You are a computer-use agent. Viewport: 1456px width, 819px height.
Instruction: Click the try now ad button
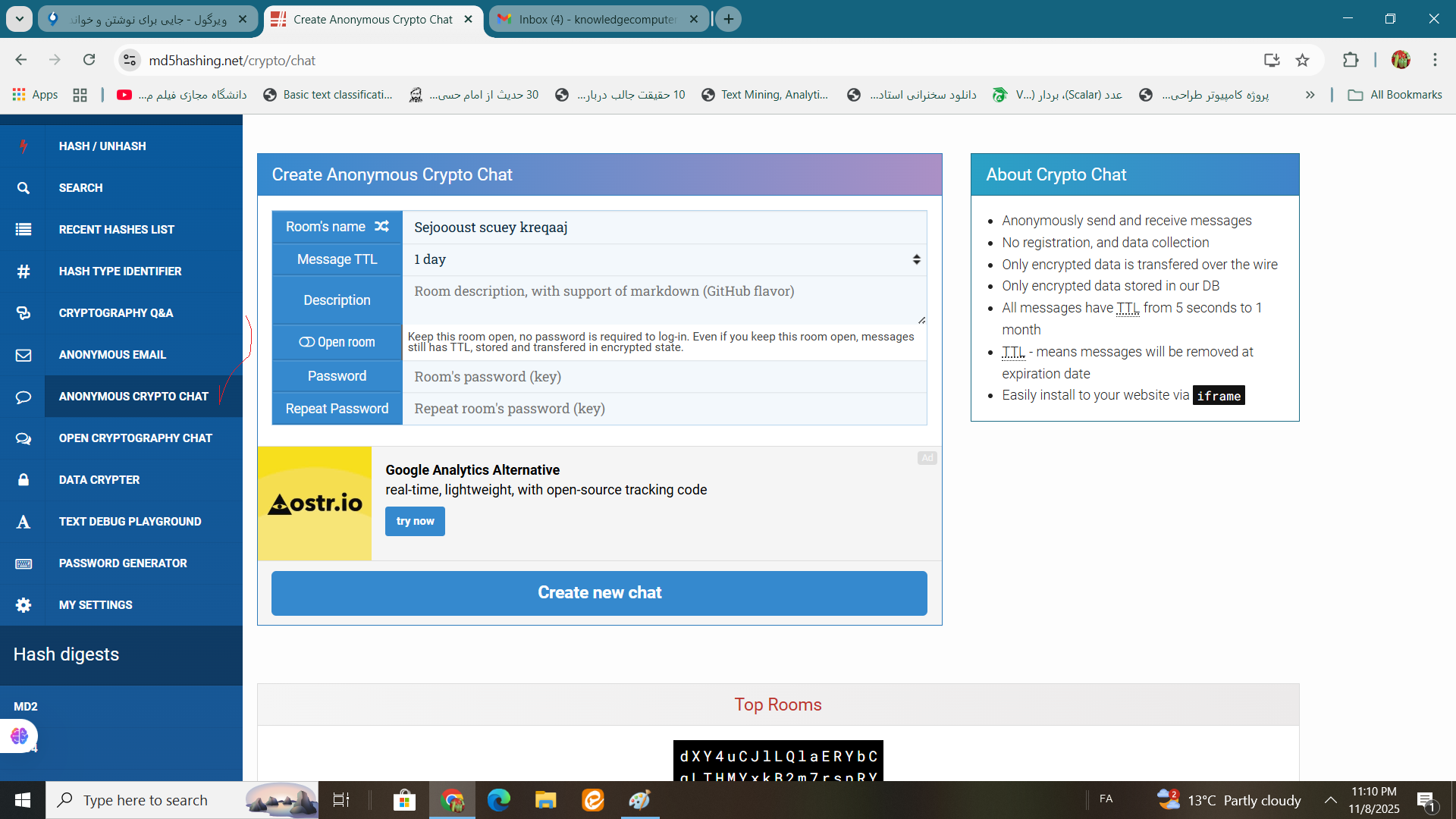click(x=415, y=521)
